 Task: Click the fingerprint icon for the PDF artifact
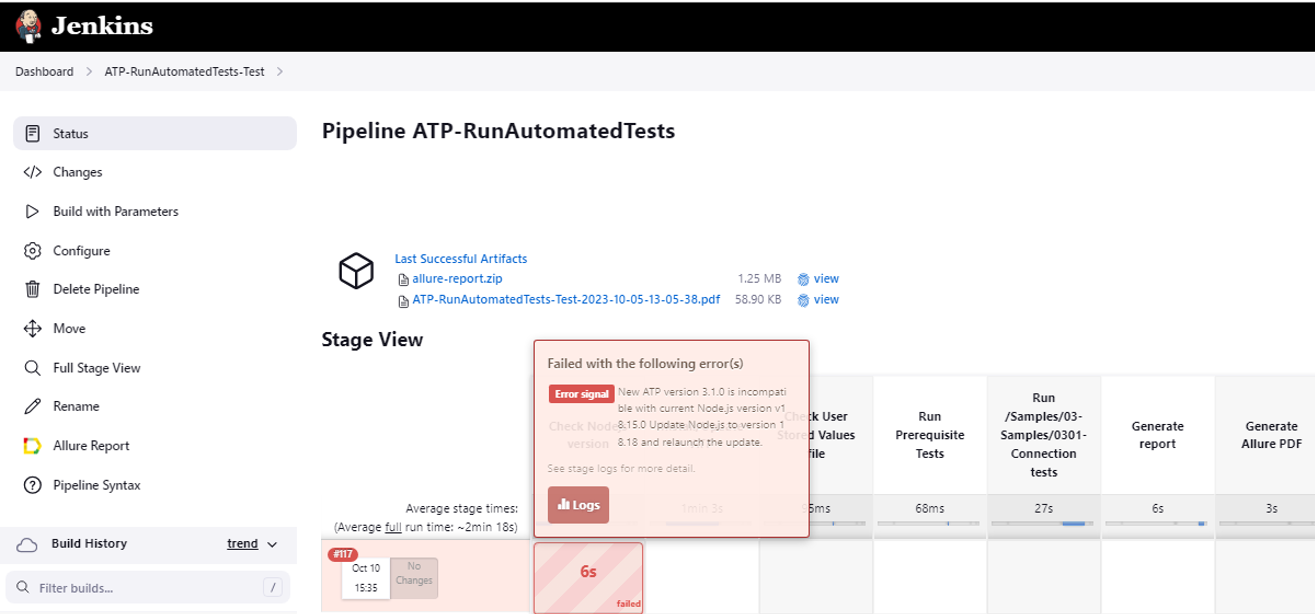point(803,300)
